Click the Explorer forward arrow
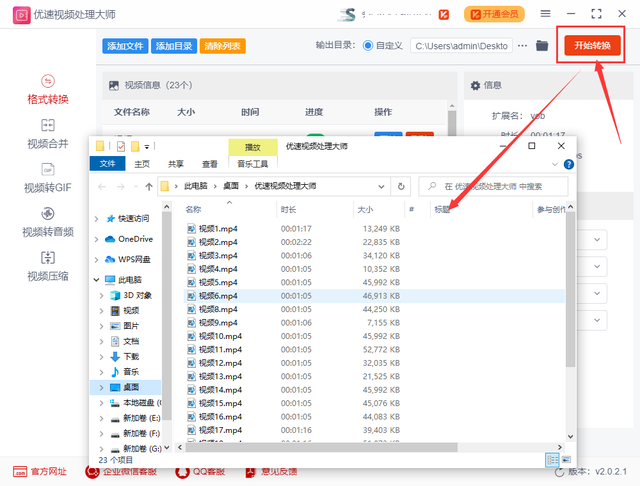This screenshot has width=640, height=486. tap(121, 187)
